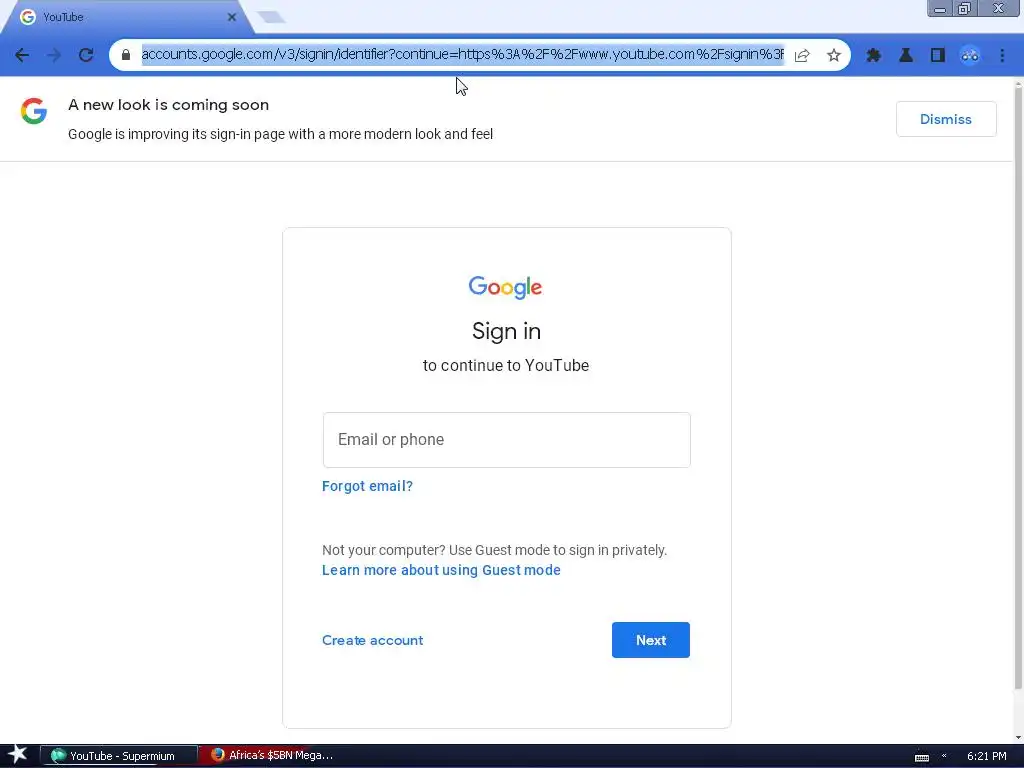1024x768 pixels.
Task: Click the star start button in taskbar
Action: tap(18, 755)
